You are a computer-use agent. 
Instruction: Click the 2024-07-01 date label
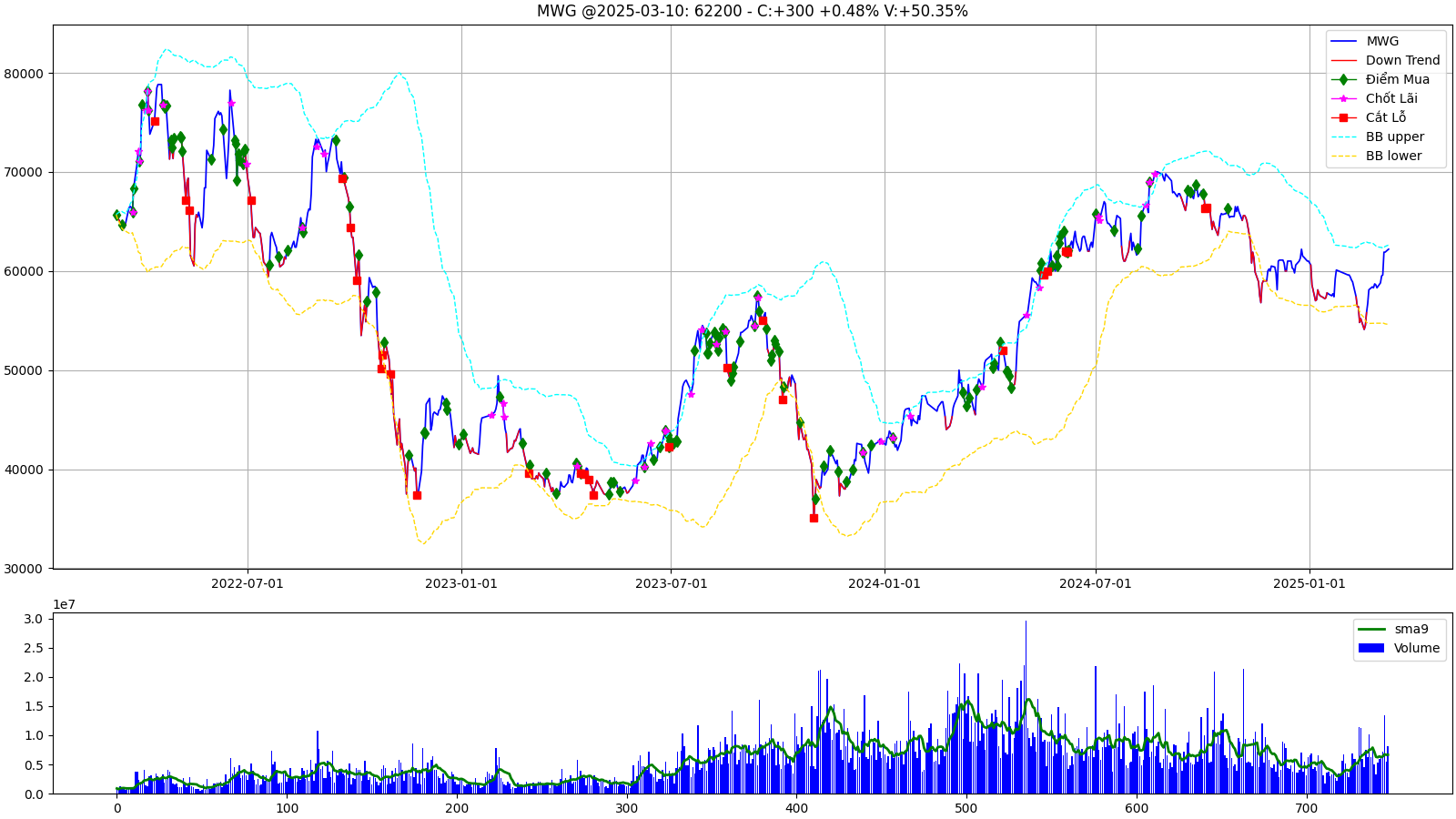(x=1096, y=583)
